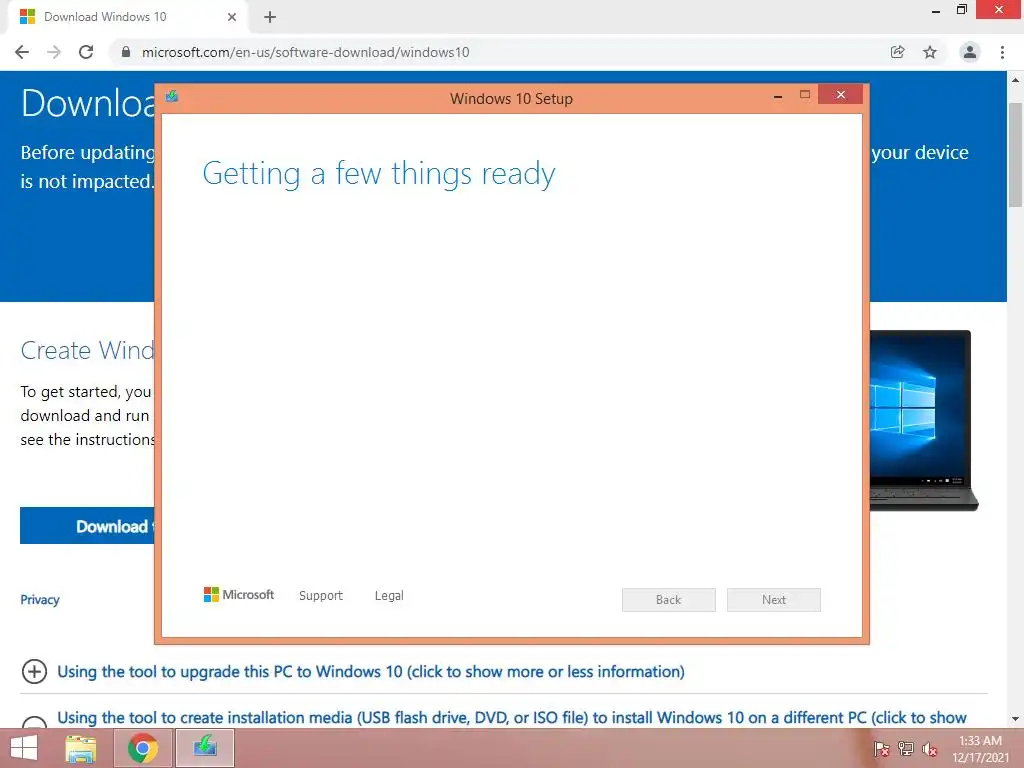Minimize the Chrome window
The width and height of the screenshot is (1024, 768).
pos(936,10)
